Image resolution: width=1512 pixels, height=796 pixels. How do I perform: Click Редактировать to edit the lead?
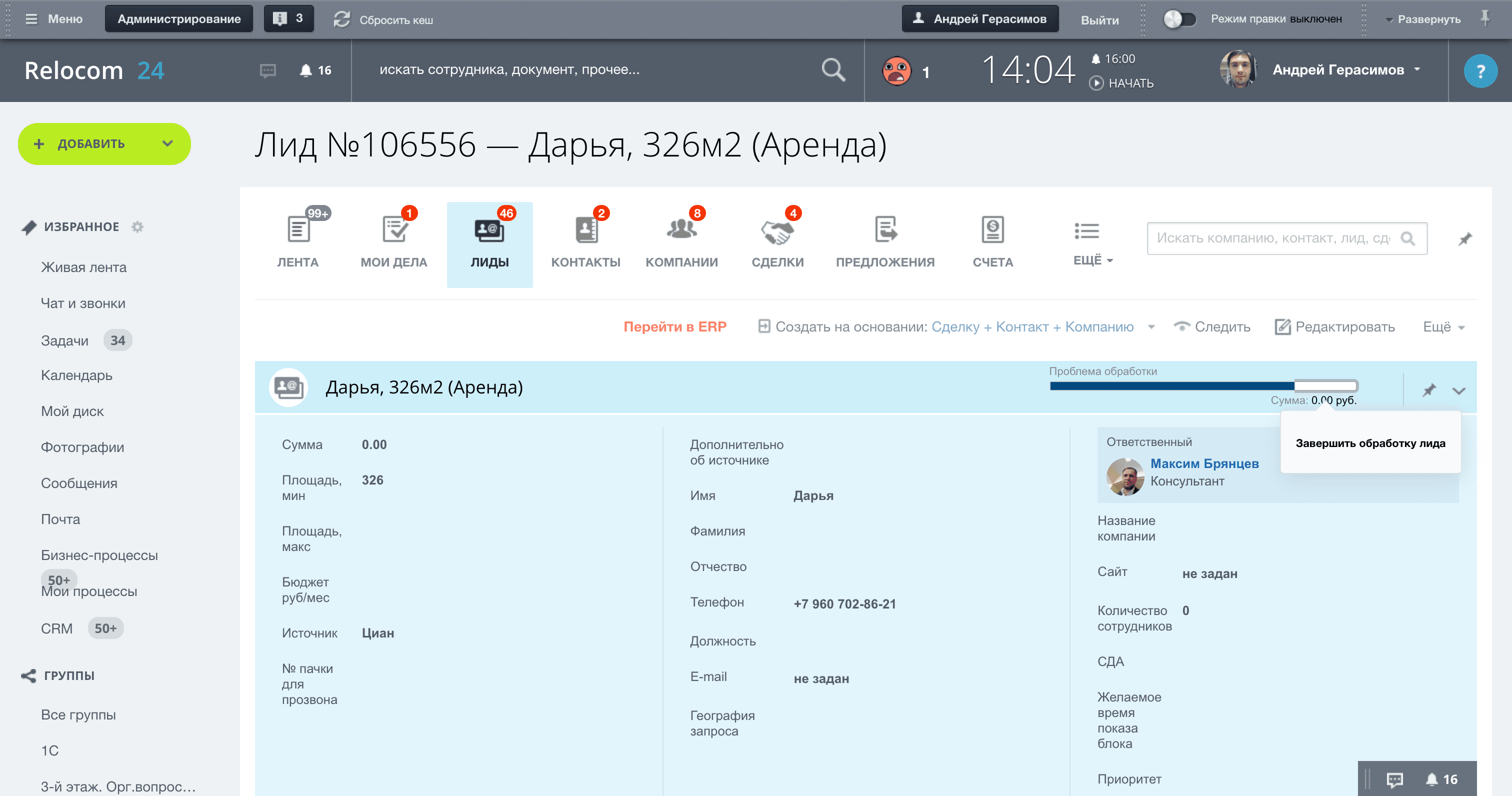click(x=1334, y=326)
